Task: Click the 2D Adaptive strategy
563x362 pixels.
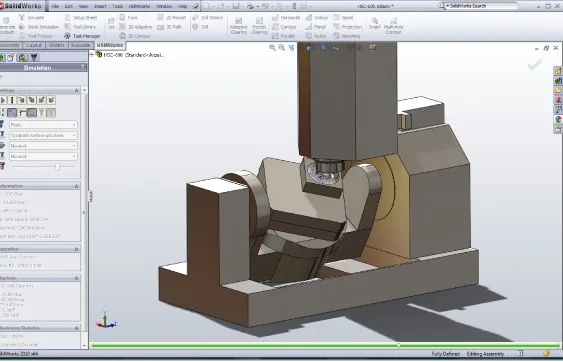Action: 136,27
